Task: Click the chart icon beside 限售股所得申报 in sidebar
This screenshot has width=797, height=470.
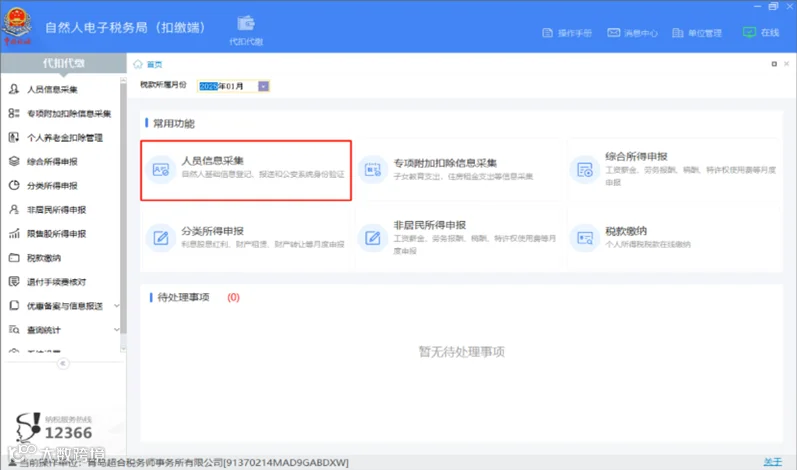Action: coord(14,233)
